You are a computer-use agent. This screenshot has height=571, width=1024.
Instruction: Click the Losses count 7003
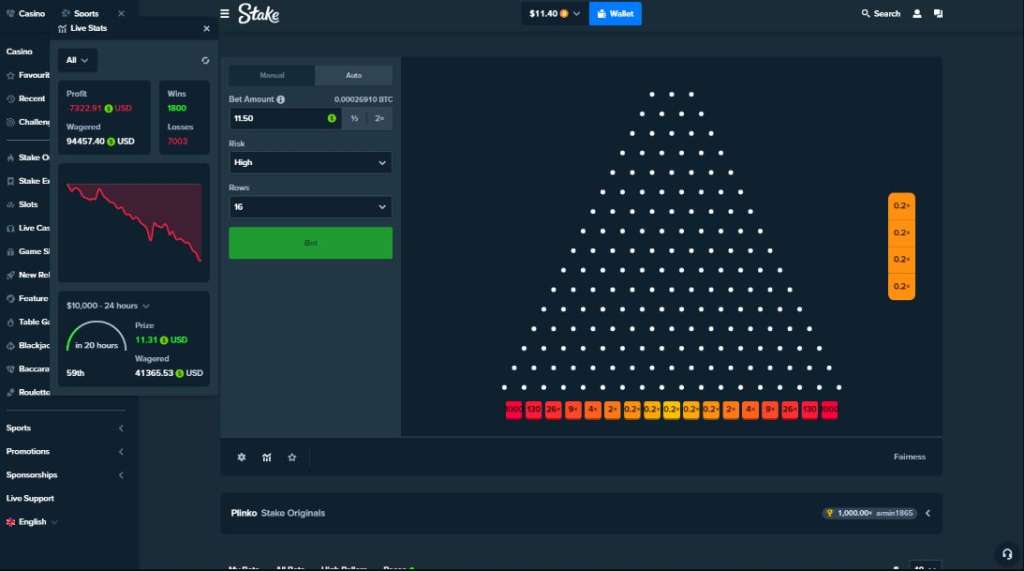point(178,141)
